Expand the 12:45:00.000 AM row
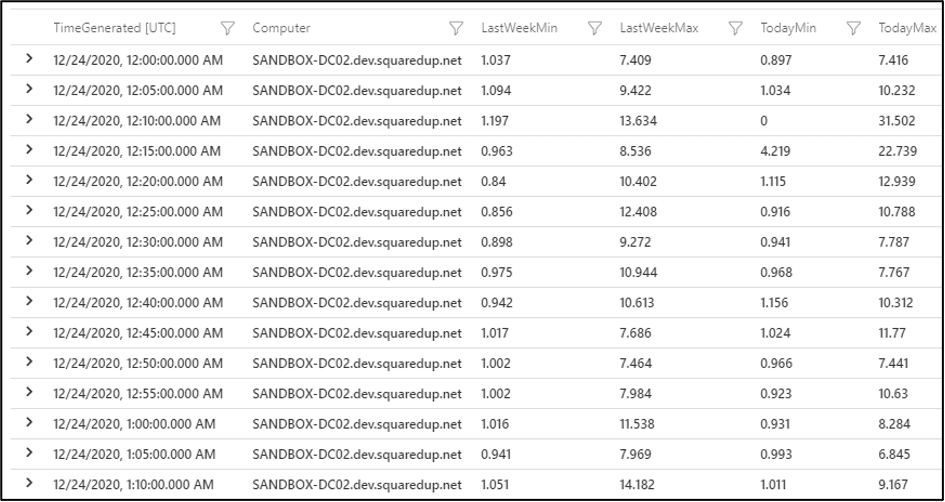This screenshot has height=502, width=945. coord(28,331)
